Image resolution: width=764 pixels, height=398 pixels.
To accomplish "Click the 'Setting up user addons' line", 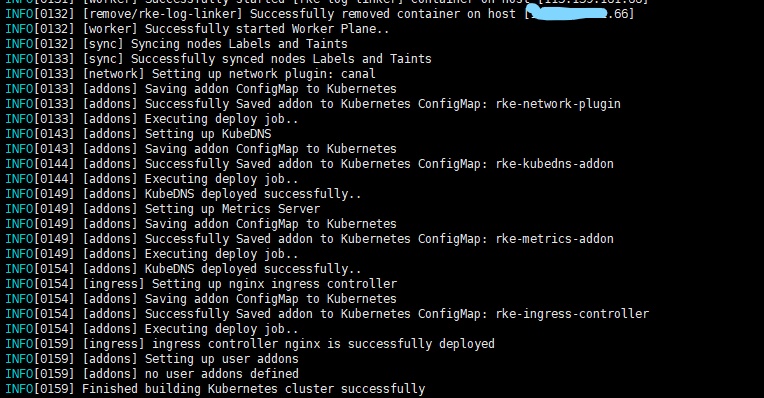I will tap(152, 359).
